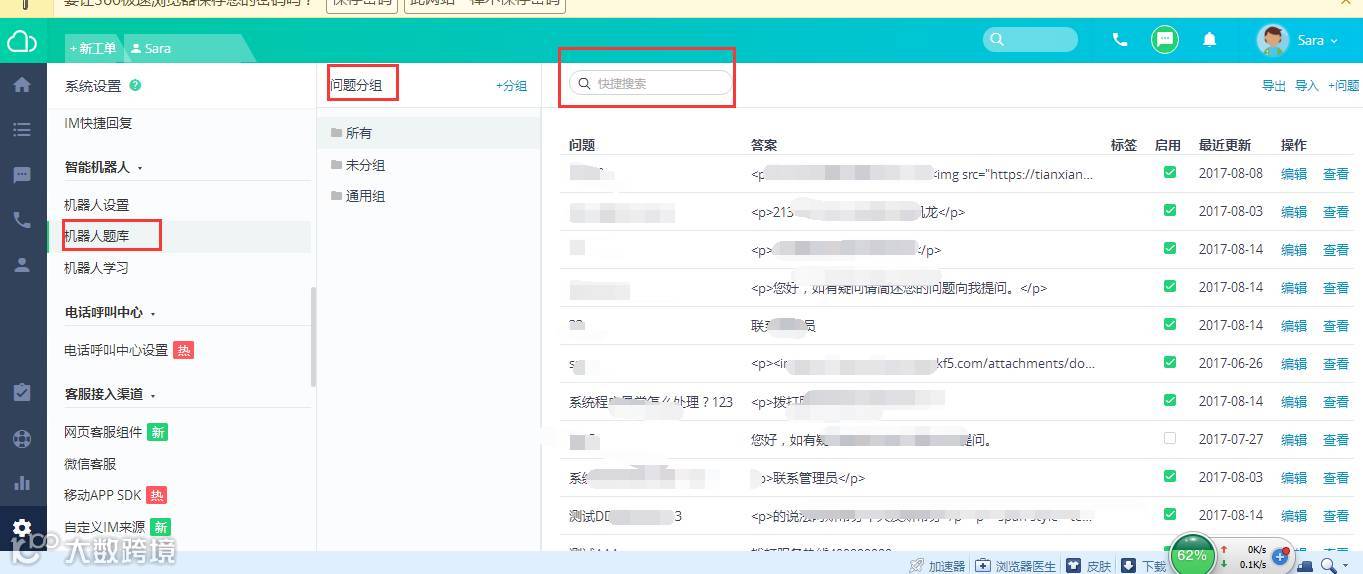Open the bar chart reports sidebar icon
This screenshot has height=574, width=1363.
click(21, 483)
